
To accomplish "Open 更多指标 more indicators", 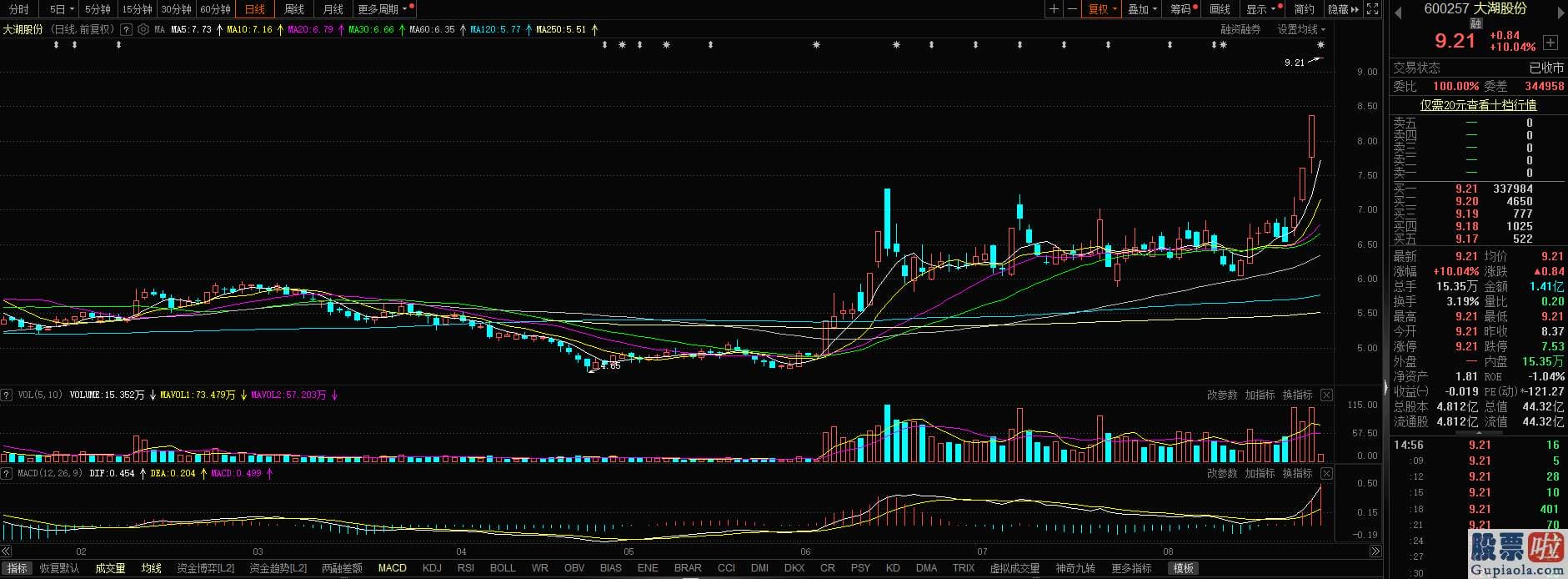I will point(1131,568).
